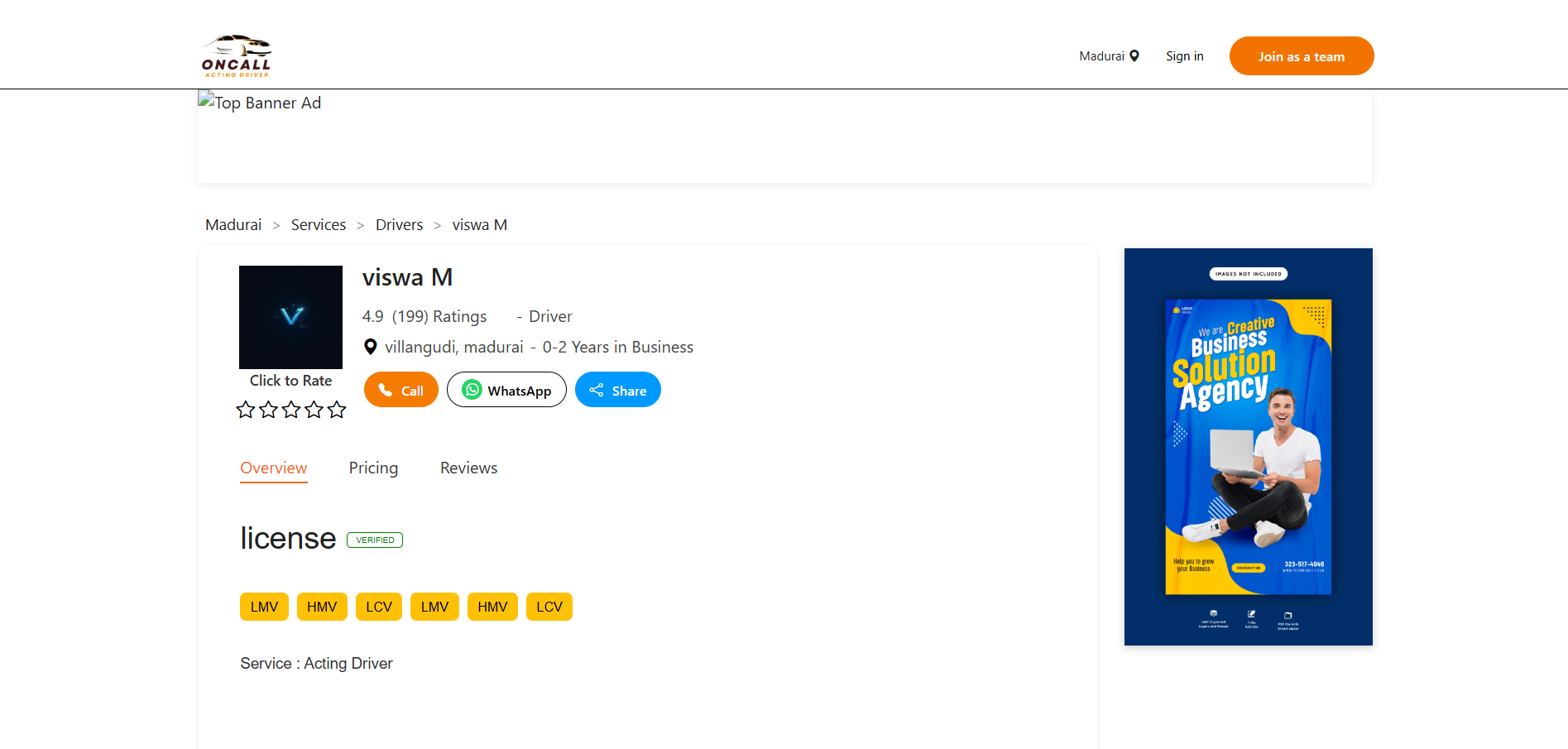Go to Drivers in the breadcrumb

[x=399, y=225]
